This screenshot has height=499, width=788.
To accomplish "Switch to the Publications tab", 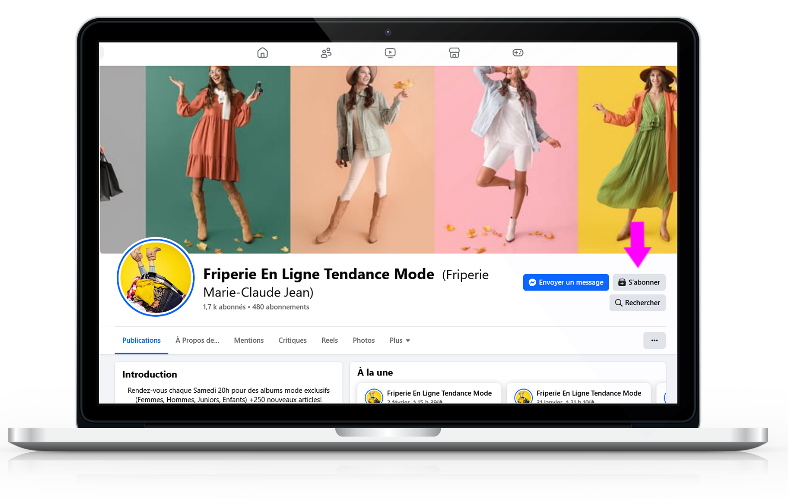I will [141, 340].
